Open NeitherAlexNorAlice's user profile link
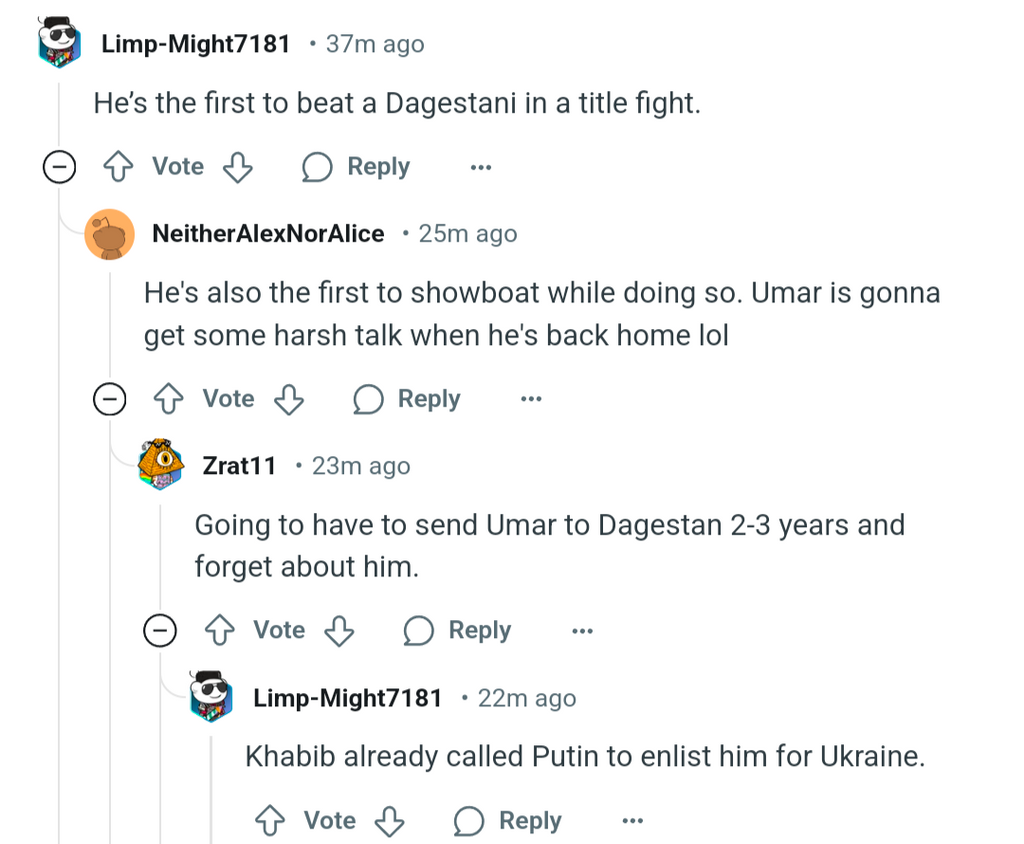This screenshot has height=844, width=1024. pyautogui.click(x=268, y=234)
